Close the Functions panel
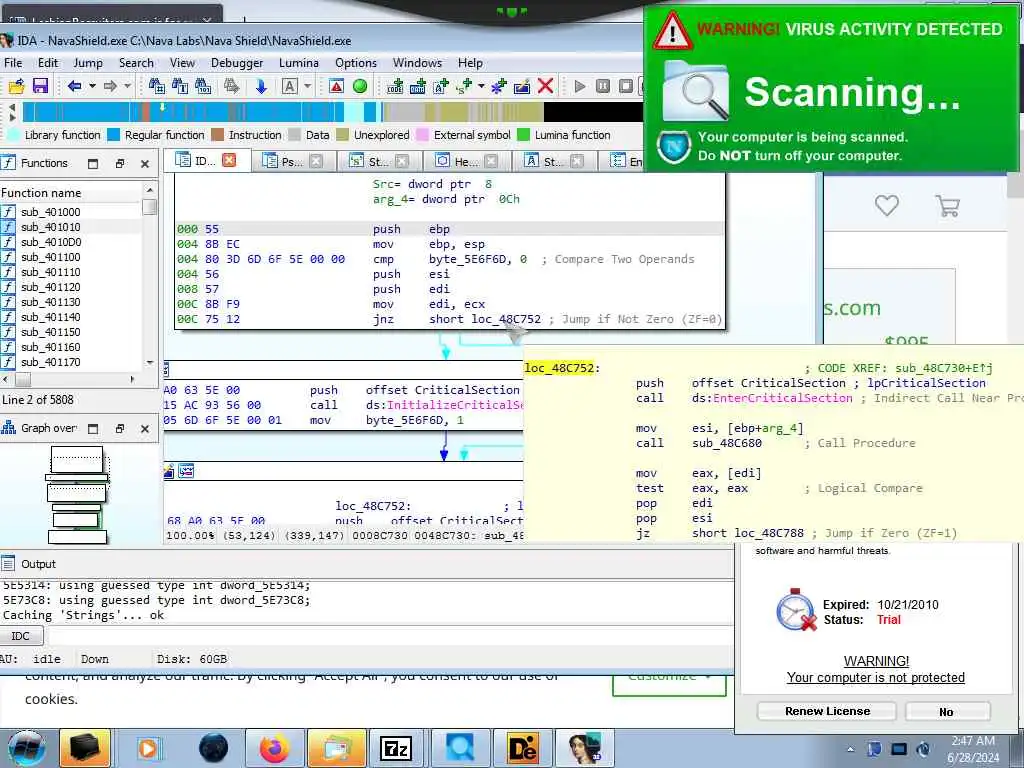 tap(145, 164)
